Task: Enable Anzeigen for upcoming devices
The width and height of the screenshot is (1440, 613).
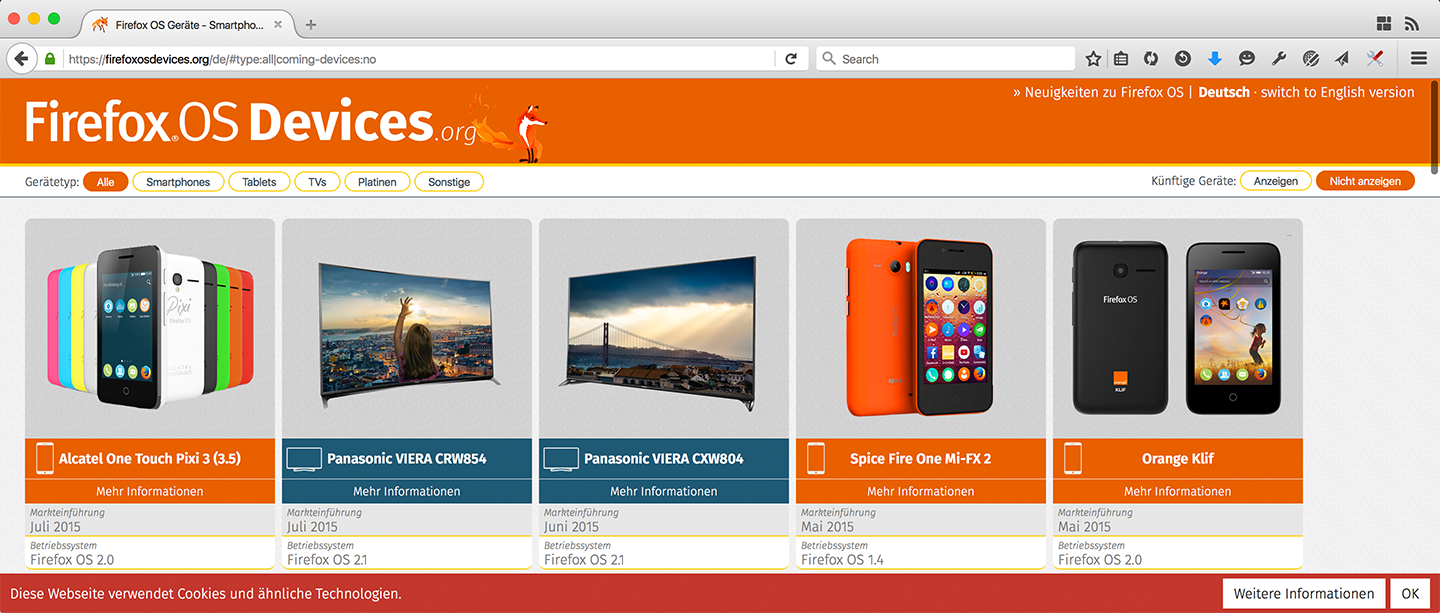Action: coord(1275,181)
